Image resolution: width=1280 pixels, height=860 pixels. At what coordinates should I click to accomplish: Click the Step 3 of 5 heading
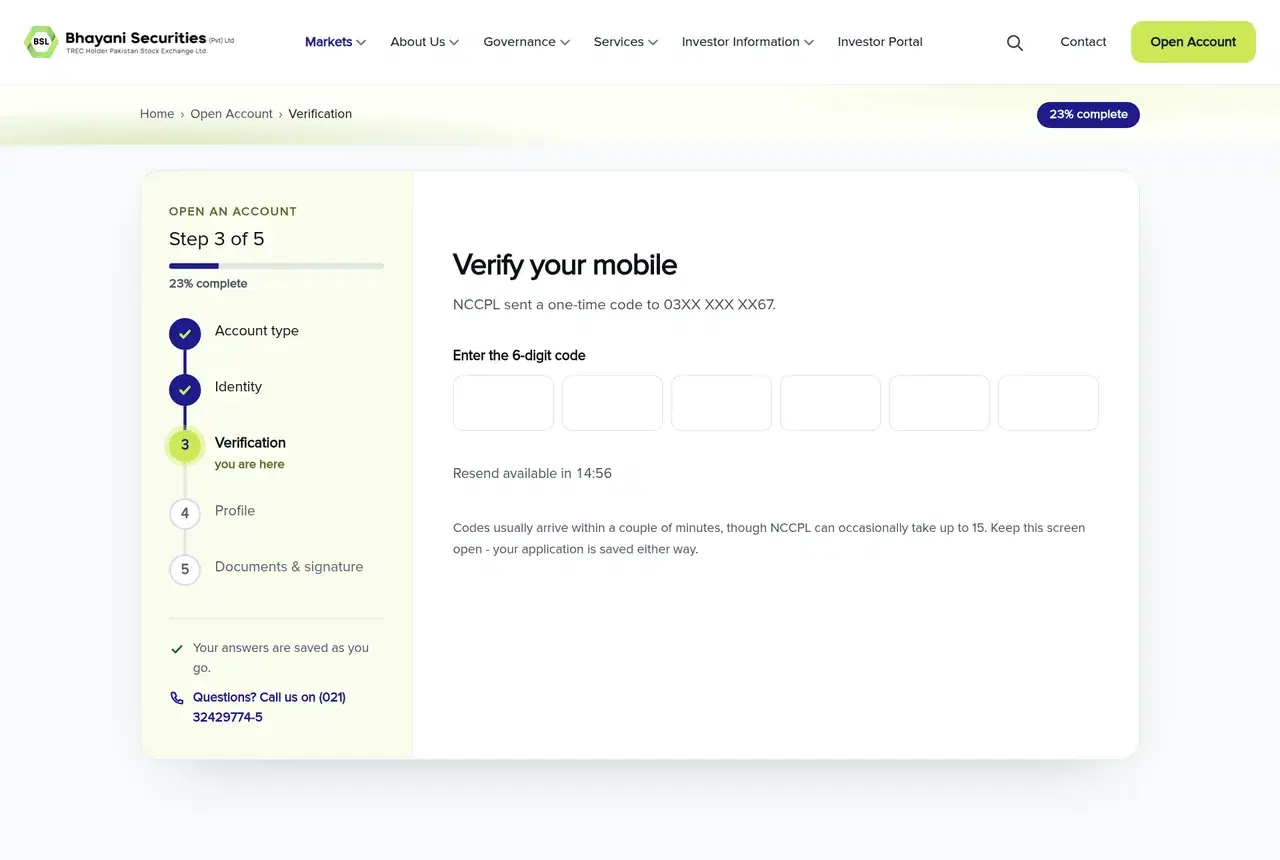tap(217, 239)
